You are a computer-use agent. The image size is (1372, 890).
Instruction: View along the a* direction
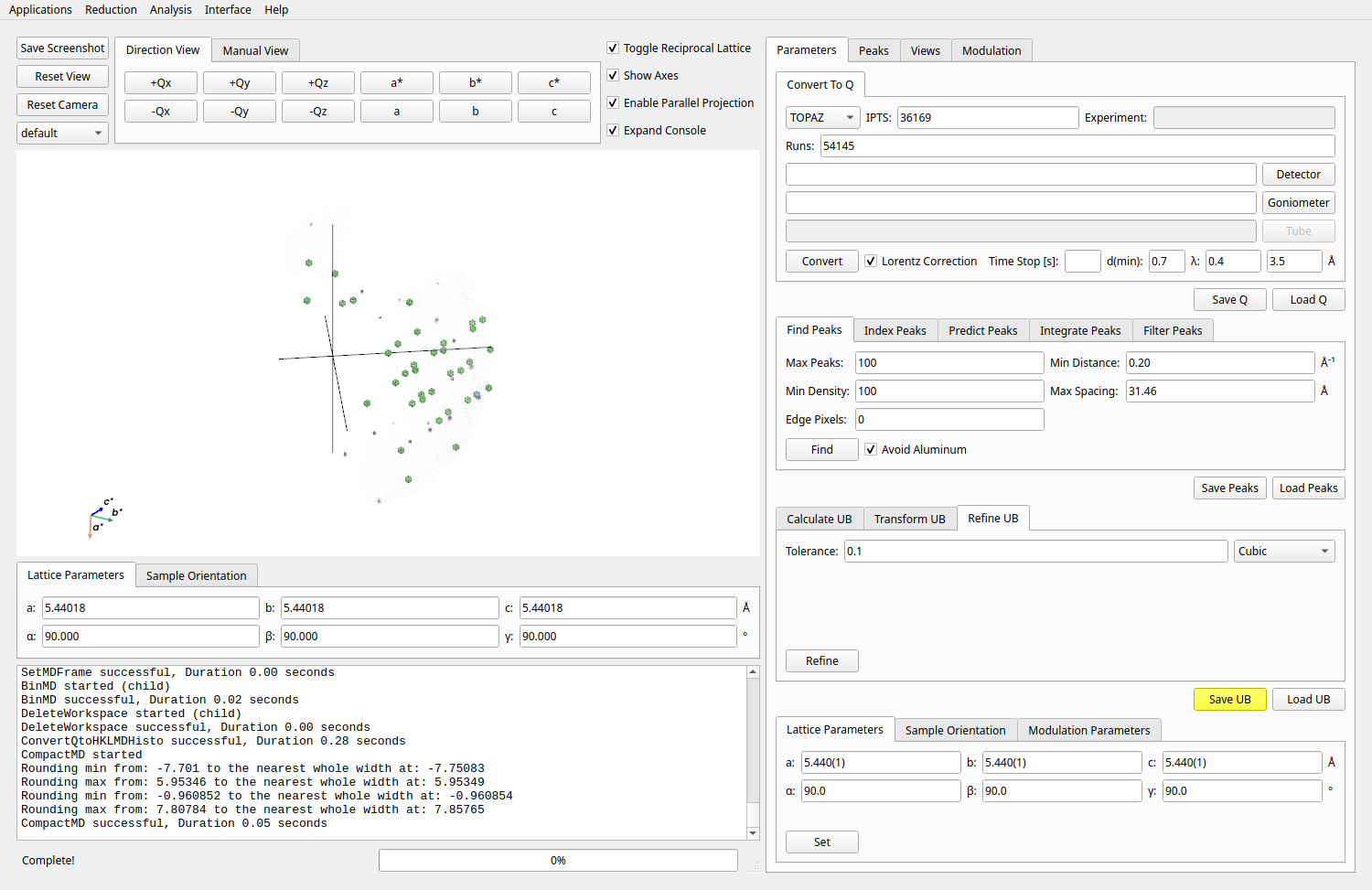click(x=397, y=82)
